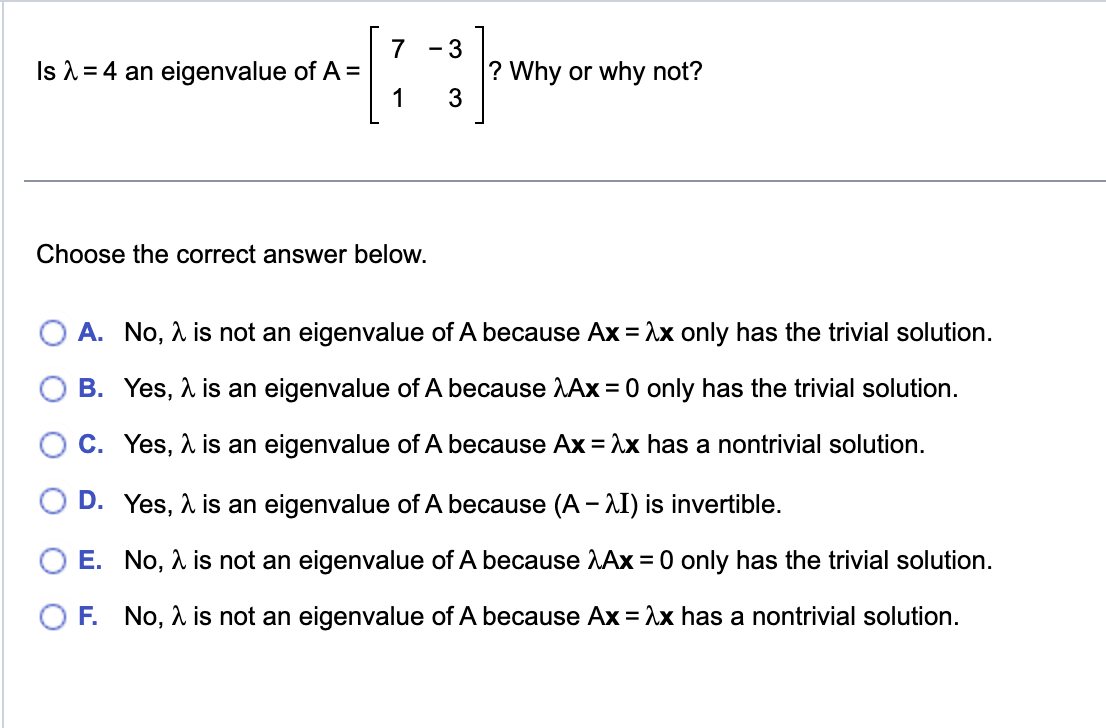Click the divider line below the question
This screenshot has height=728, width=1106.
click(x=553, y=178)
